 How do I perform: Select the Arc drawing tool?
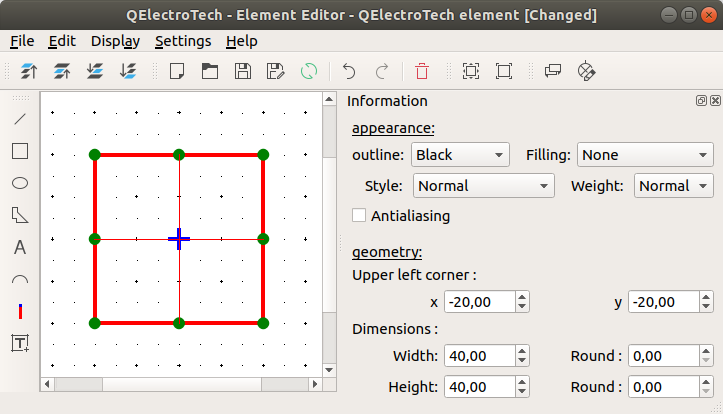point(20,279)
